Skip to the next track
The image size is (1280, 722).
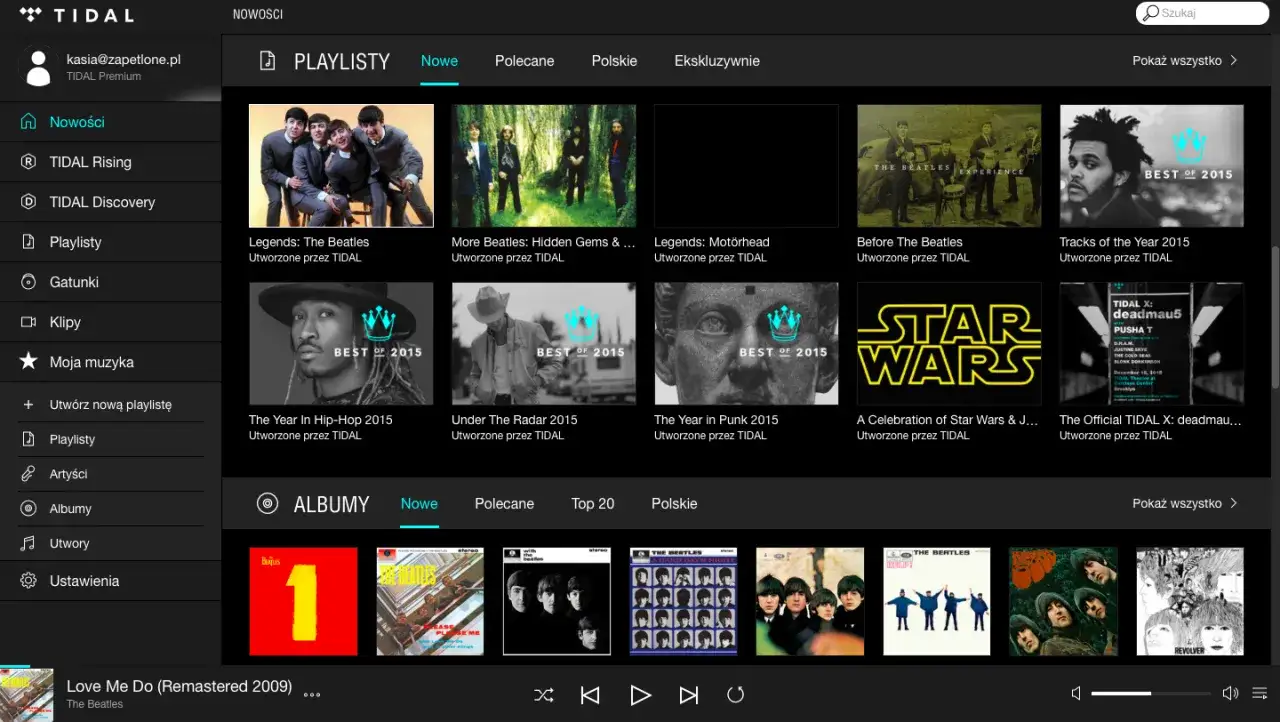pos(688,695)
